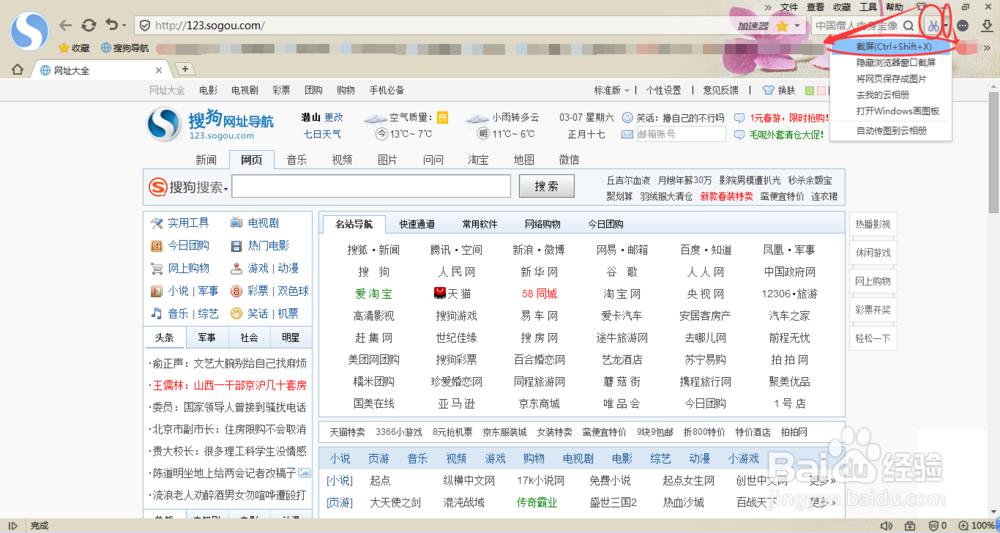Open the downloads arrow icon
The width and height of the screenshot is (1000, 533).
coord(987,26)
